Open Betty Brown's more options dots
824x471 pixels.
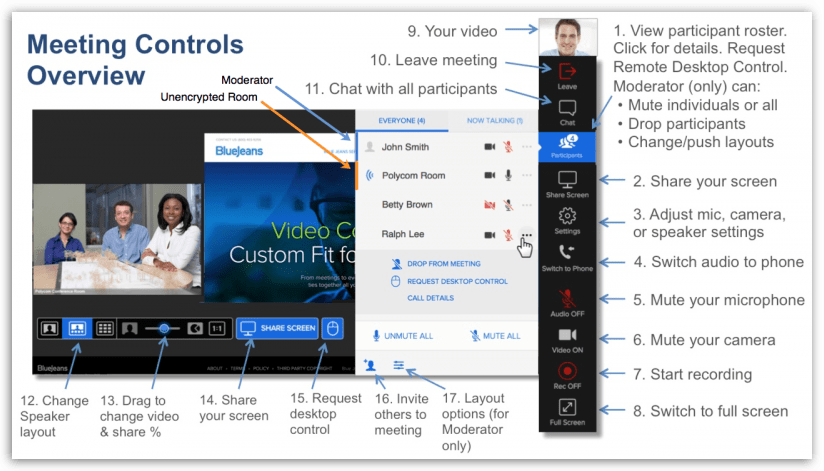527,204
